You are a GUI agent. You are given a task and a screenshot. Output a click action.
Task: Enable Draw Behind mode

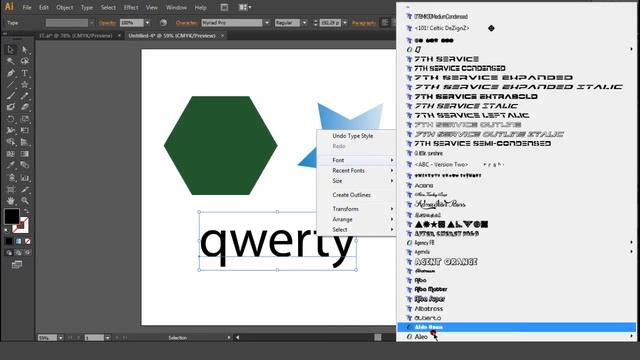point(18,253)
